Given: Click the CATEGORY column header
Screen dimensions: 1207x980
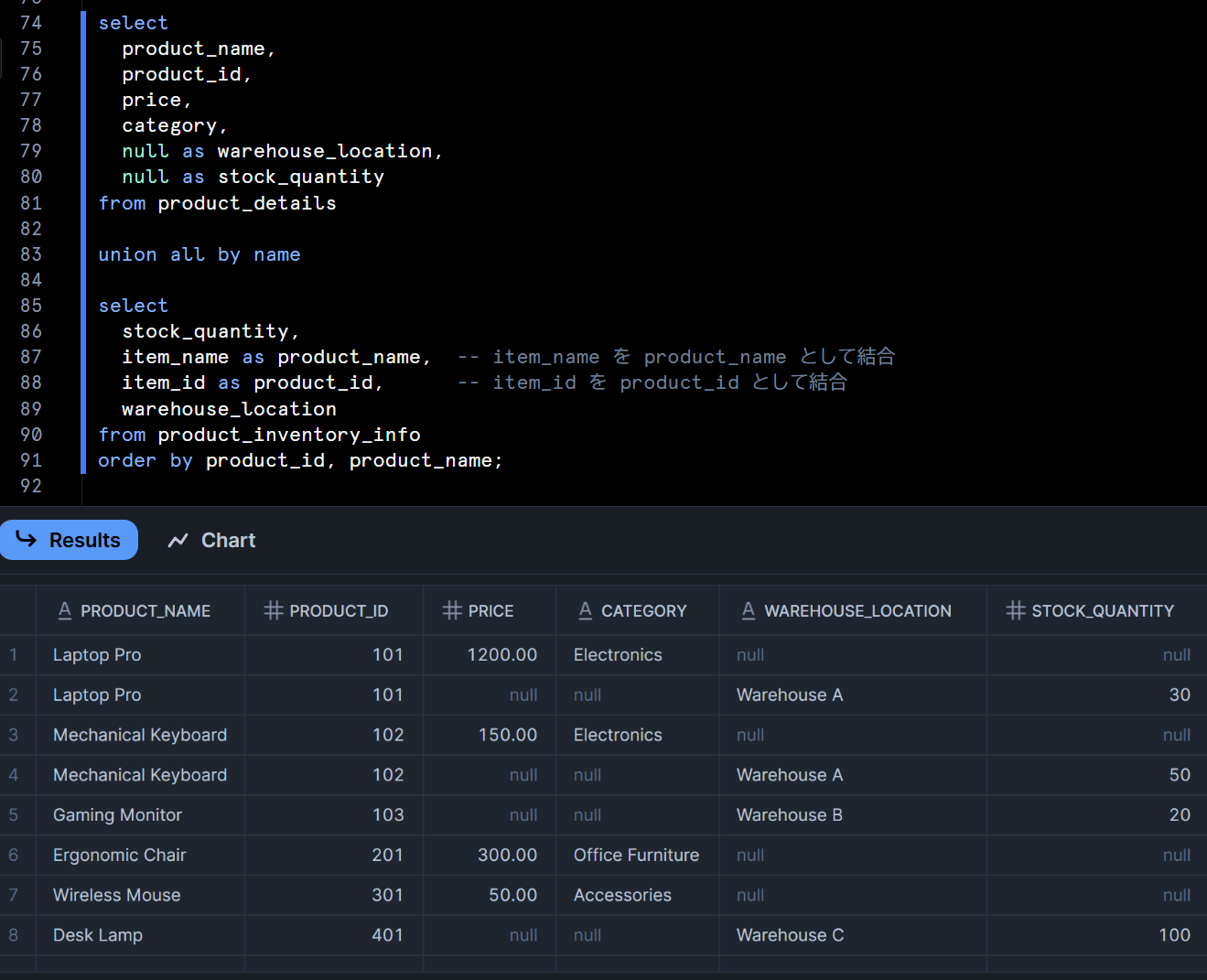Looking at the screenshot, I should (638, 610).
